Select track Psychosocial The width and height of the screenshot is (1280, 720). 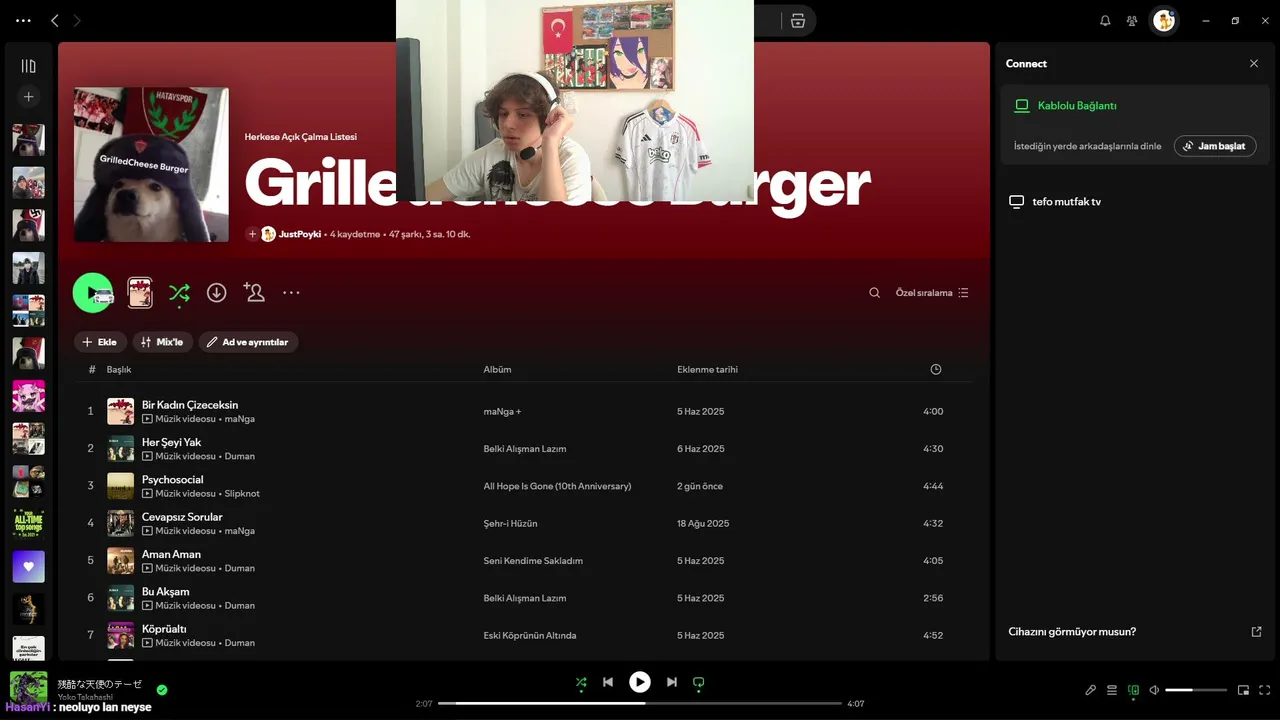(523, 486)
